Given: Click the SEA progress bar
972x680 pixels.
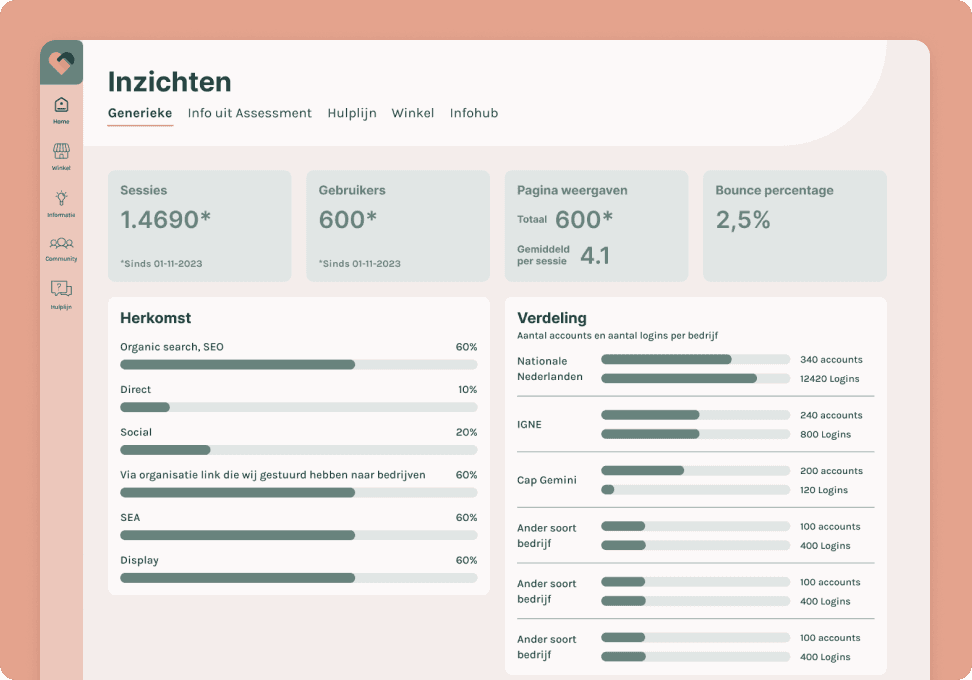Looking at the screenshot, I should click(297, 535).
